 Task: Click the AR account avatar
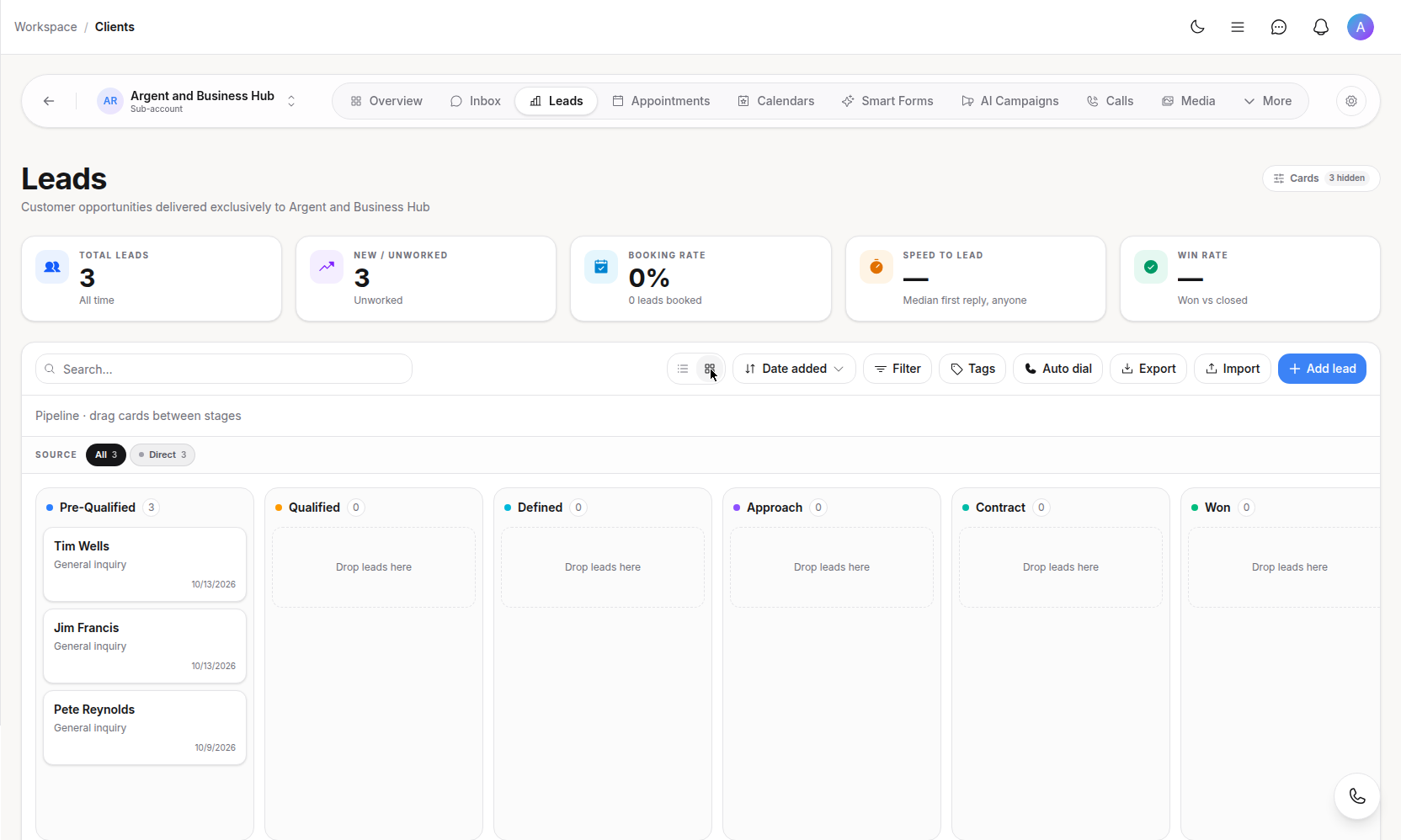110,101
